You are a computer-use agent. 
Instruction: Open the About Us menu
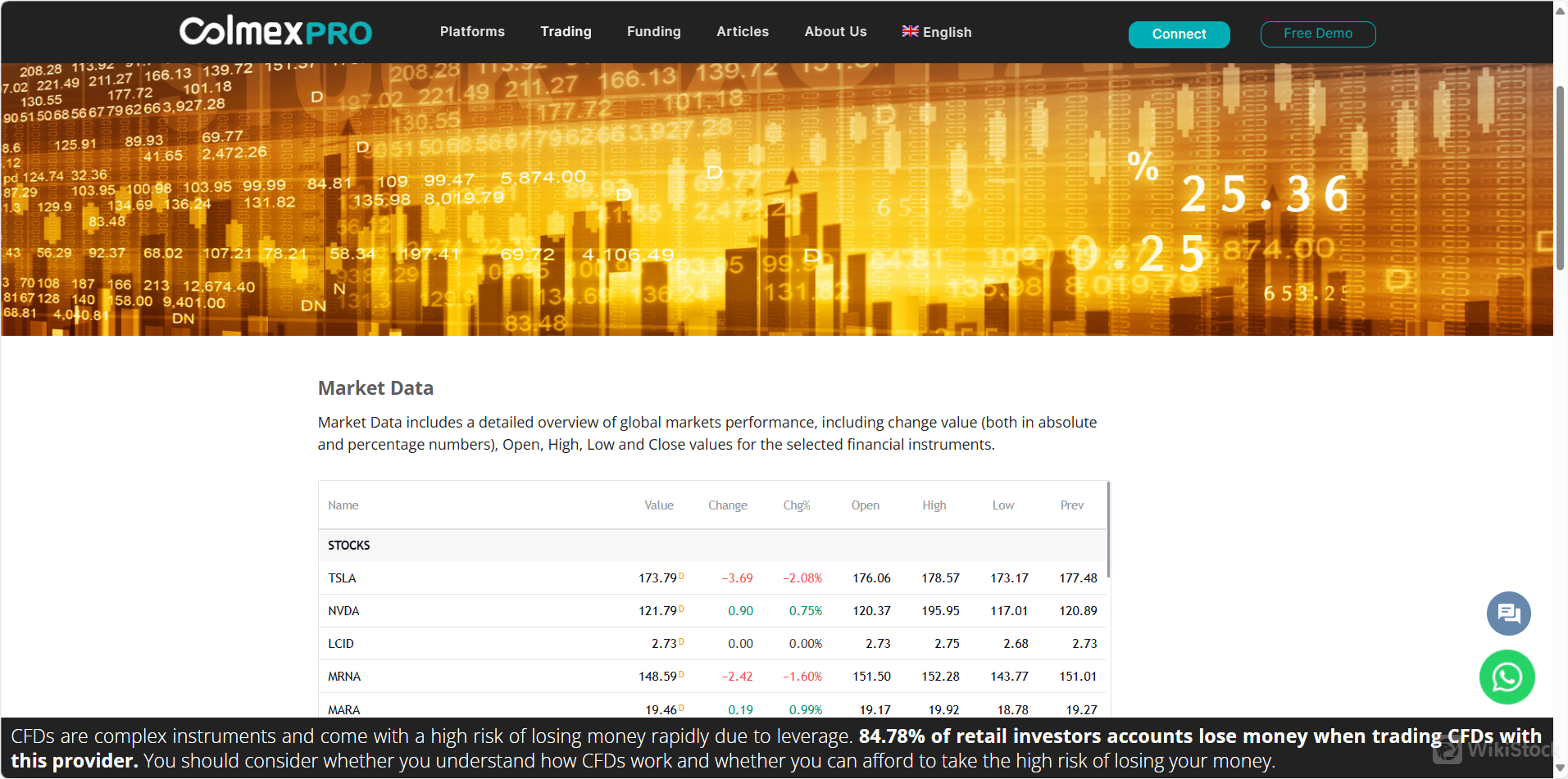pos(835,31)
